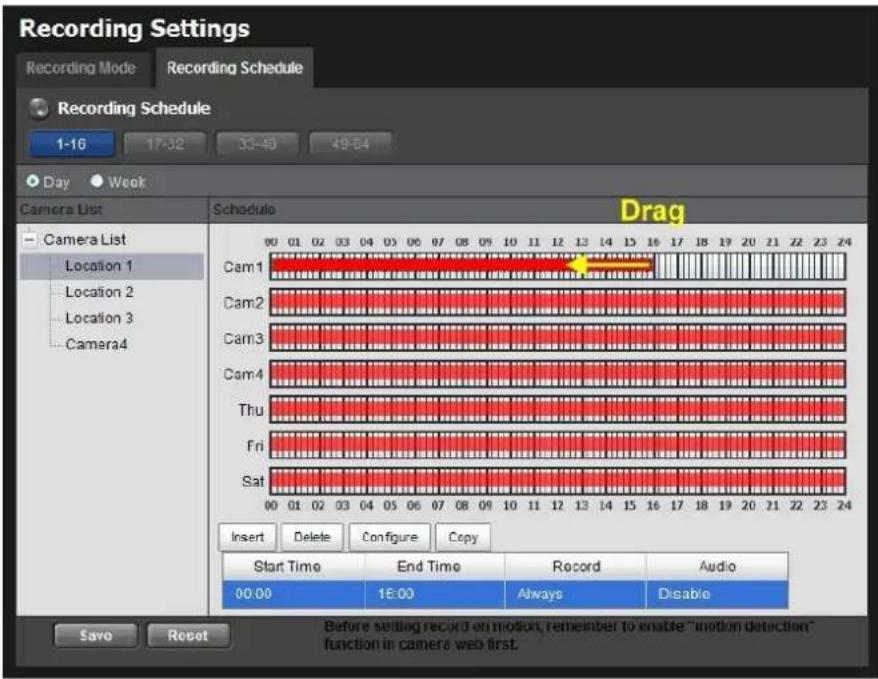The image size is (878, 679).
Task: Click the Cam3 schedule timeline bar
Action: click(558, 338)
